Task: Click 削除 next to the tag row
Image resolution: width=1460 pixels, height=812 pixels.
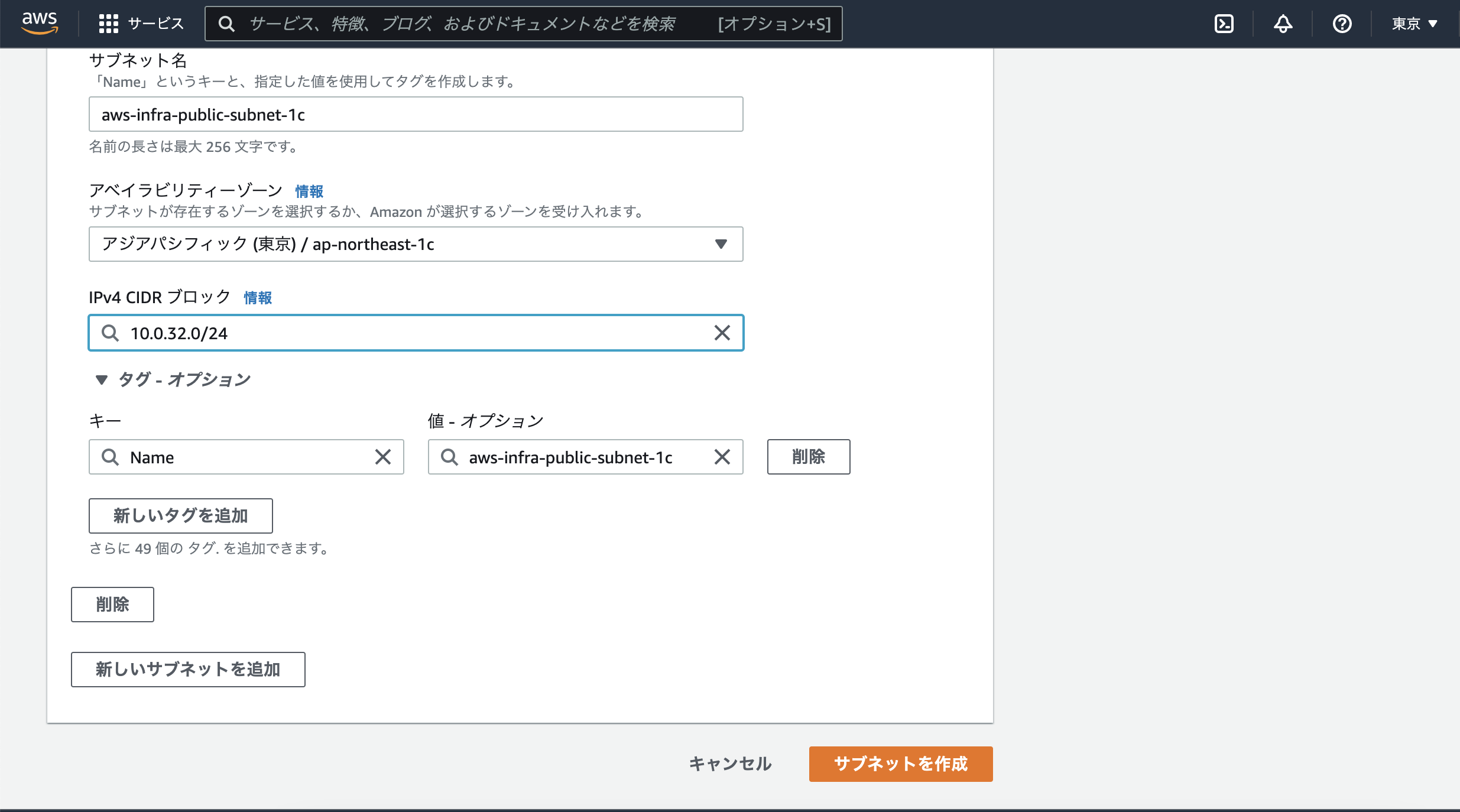Action: (809, 457)
